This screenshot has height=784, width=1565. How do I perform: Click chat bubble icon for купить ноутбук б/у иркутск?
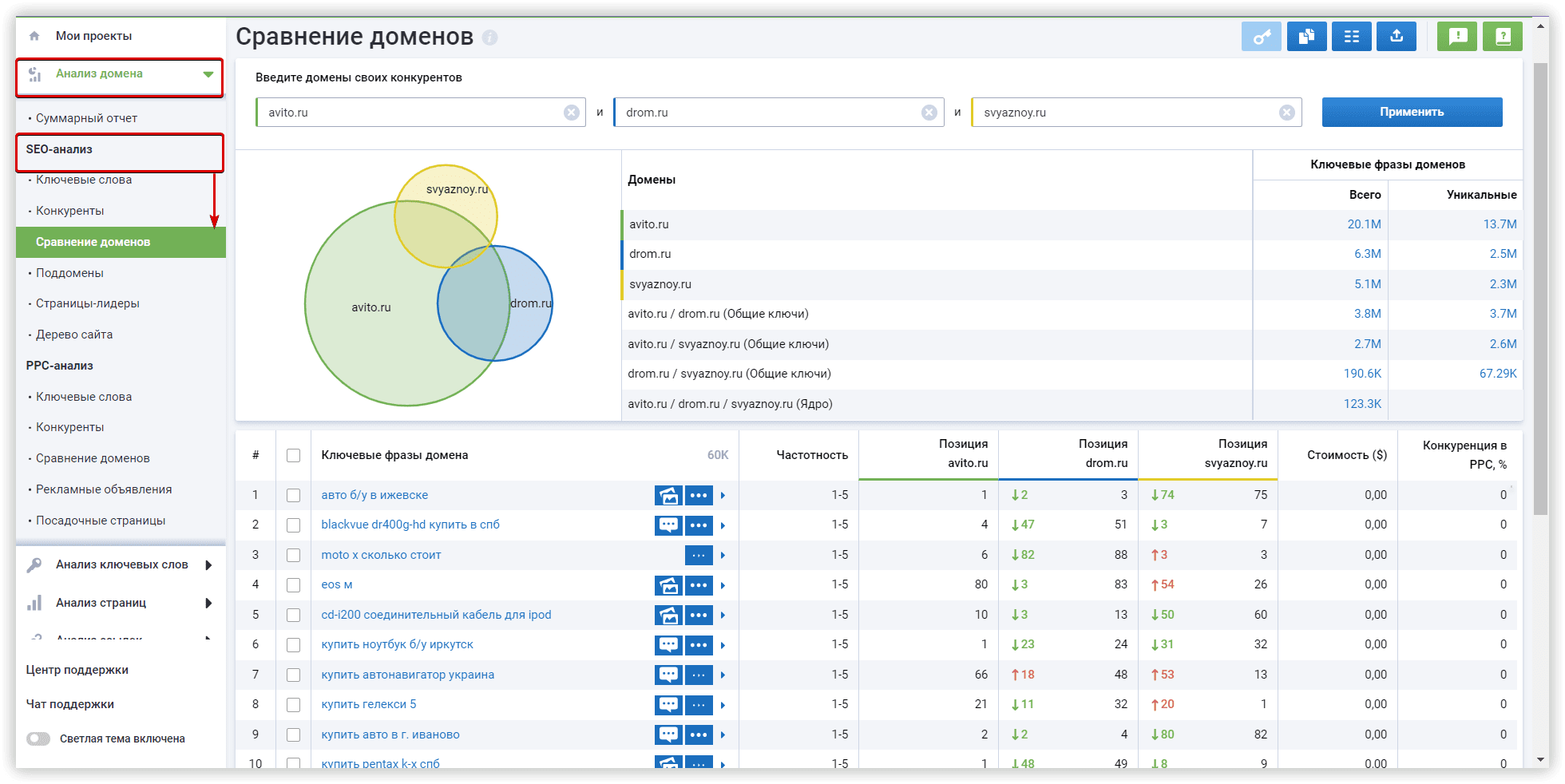(668, 645)
